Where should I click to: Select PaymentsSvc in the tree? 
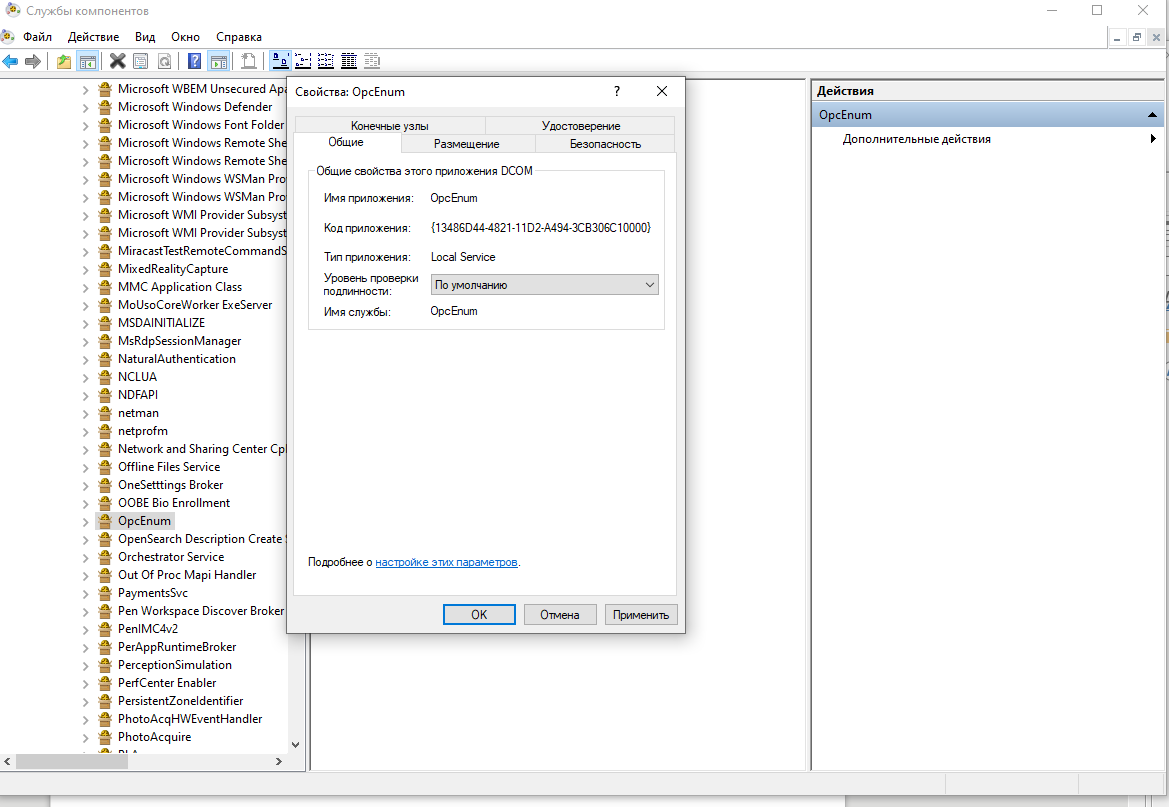coord(152,593)
